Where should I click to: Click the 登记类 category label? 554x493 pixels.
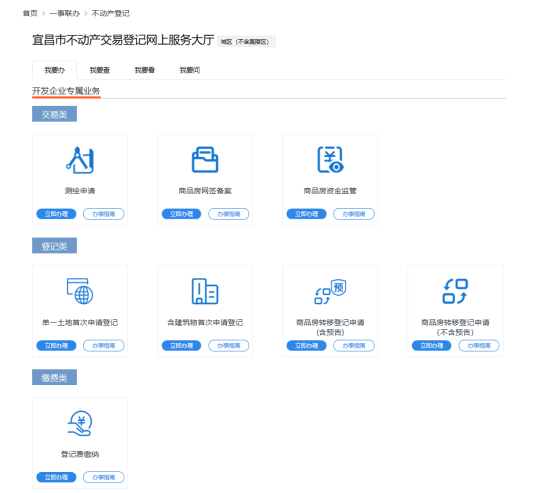(54, 246)
